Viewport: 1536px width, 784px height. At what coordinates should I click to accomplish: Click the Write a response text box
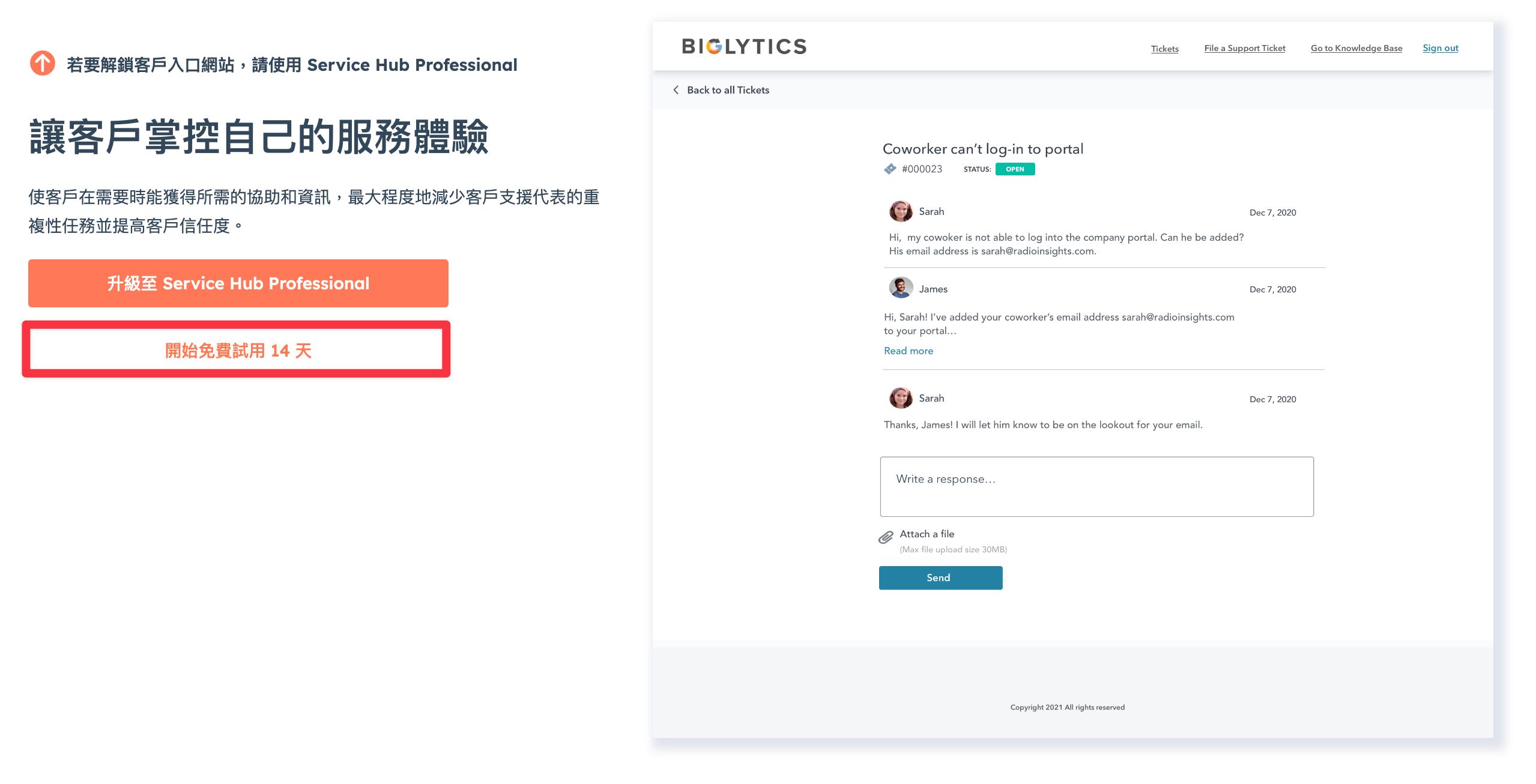coord(1096,487)
